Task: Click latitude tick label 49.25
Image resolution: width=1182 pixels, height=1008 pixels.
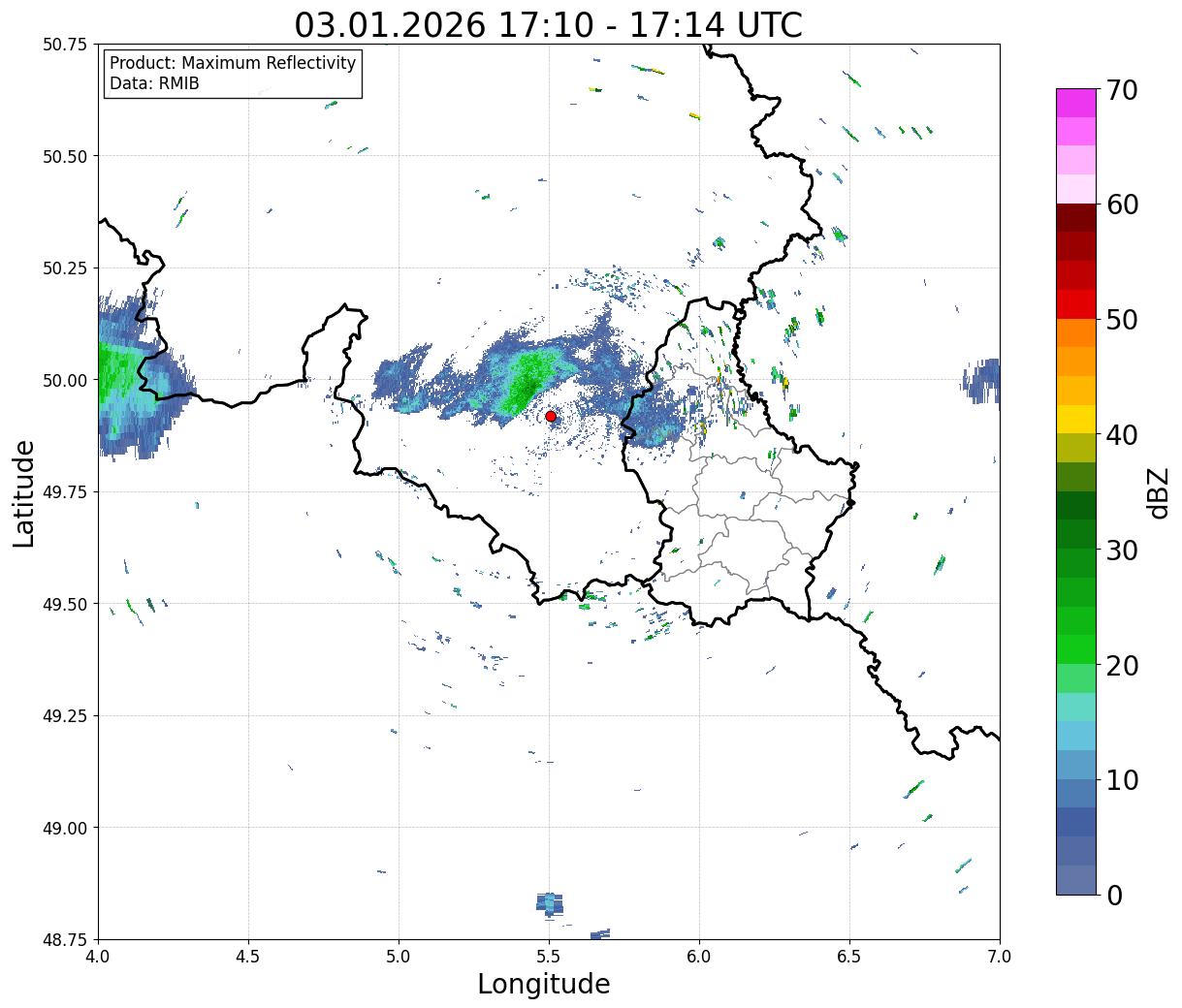Action: 65,716
